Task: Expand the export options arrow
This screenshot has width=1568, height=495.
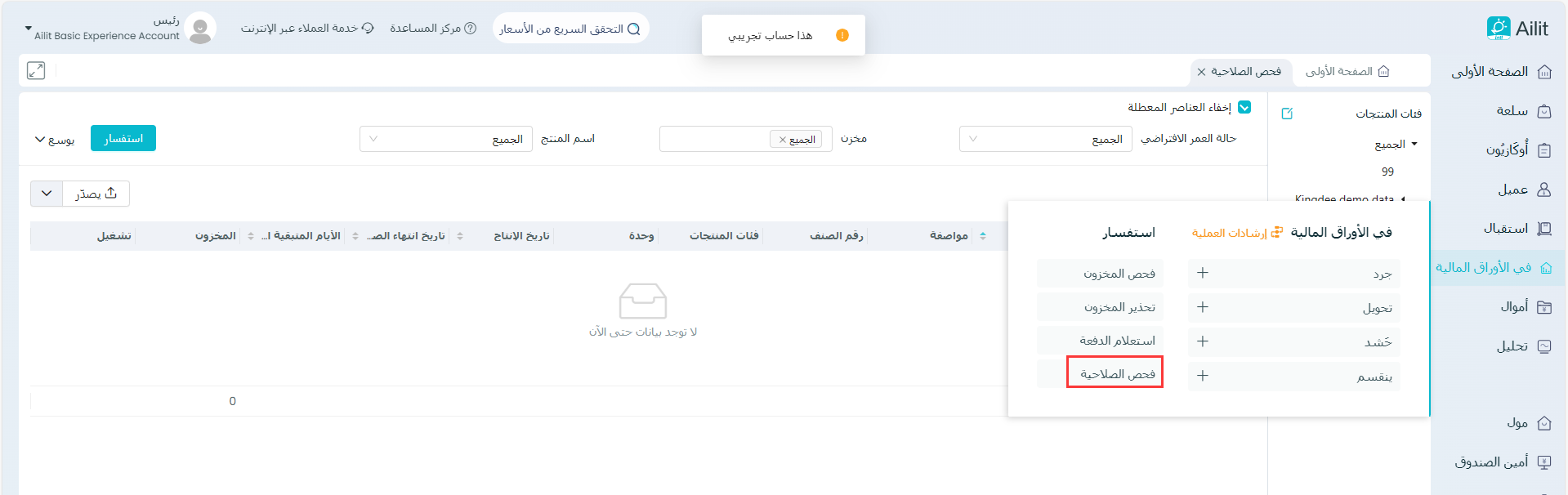Action: (x=47, y=194)
